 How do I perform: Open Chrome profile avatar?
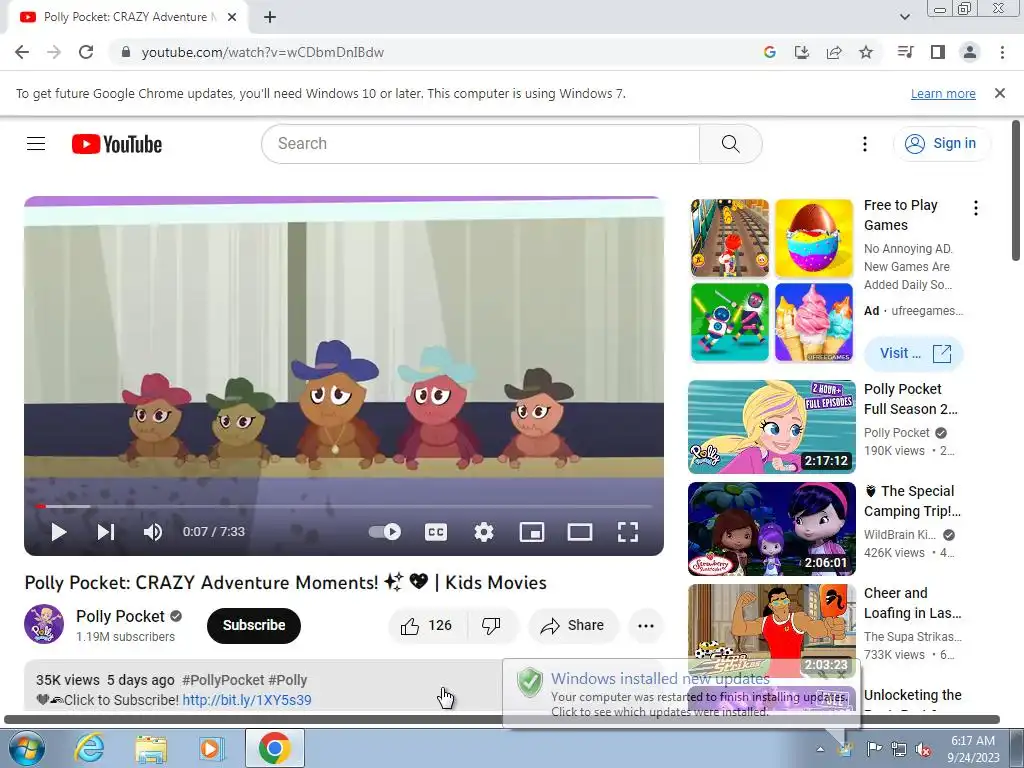[970, 52]
